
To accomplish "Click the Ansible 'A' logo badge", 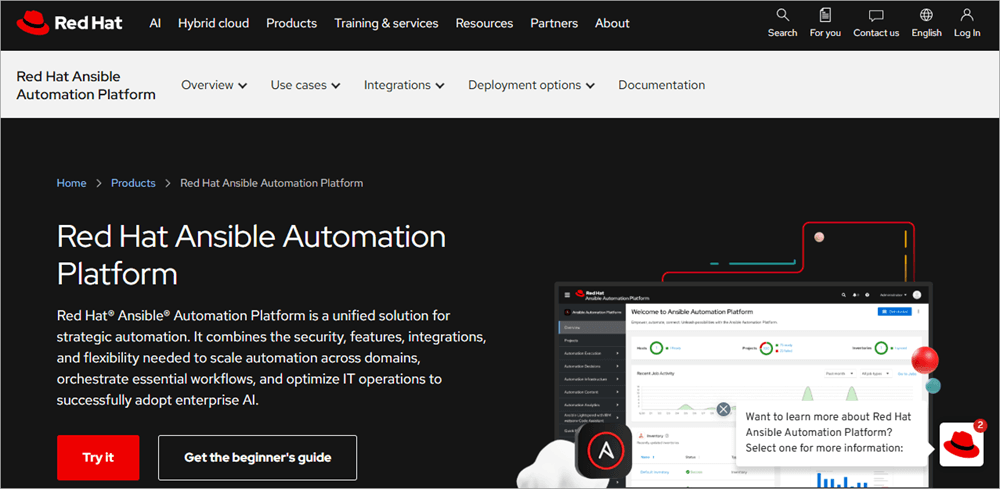I will 605,451.
